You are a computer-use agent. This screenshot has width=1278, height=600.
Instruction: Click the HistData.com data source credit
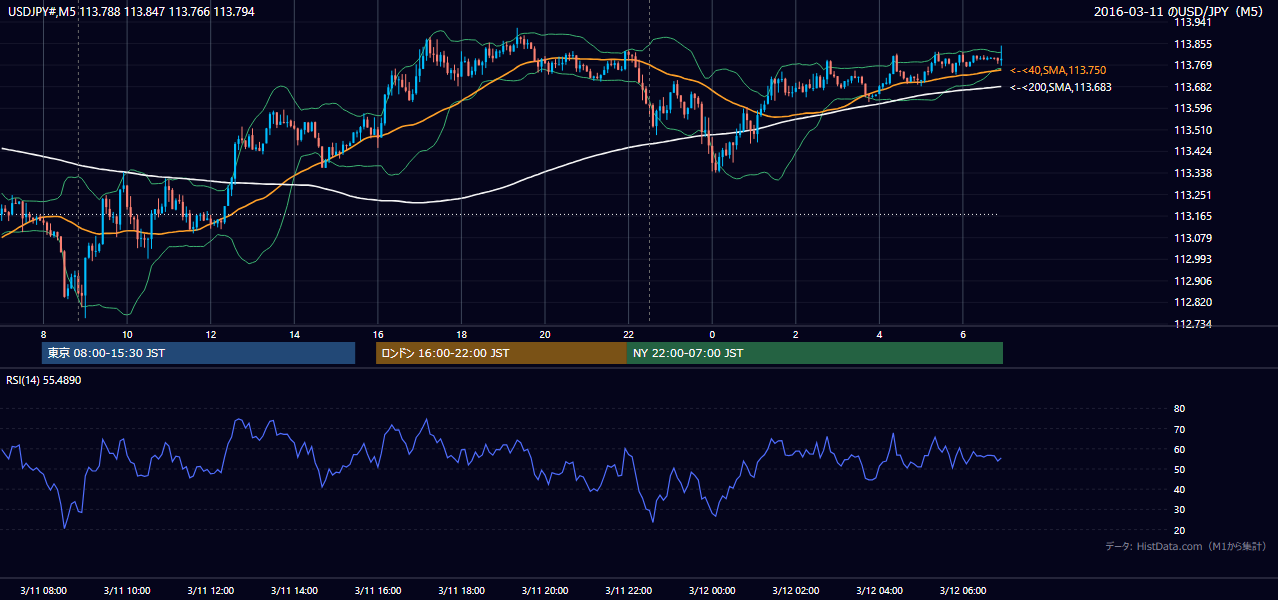pyautogui.click(x=1186, y=546)
